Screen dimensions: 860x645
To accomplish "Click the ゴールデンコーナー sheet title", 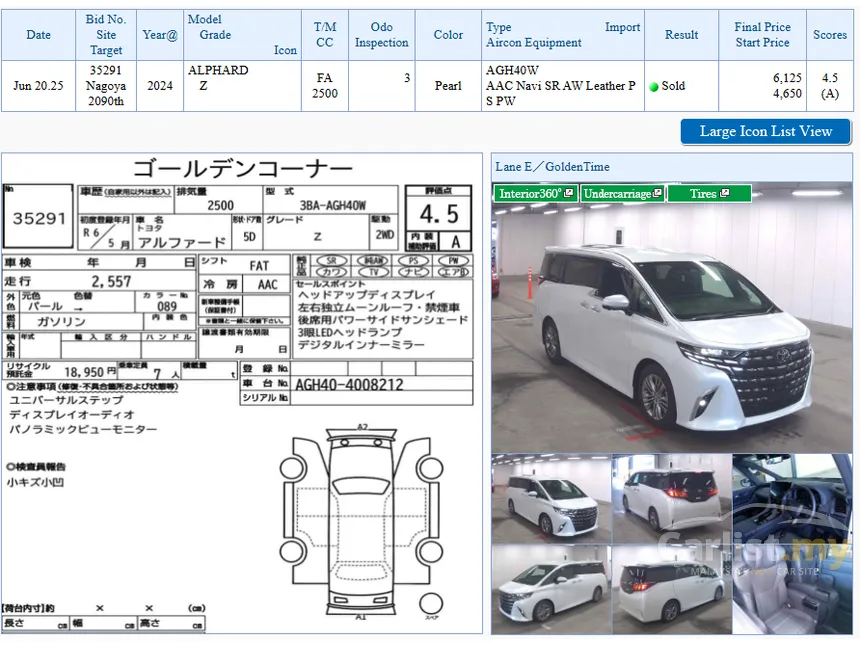I will coord(242,168).
